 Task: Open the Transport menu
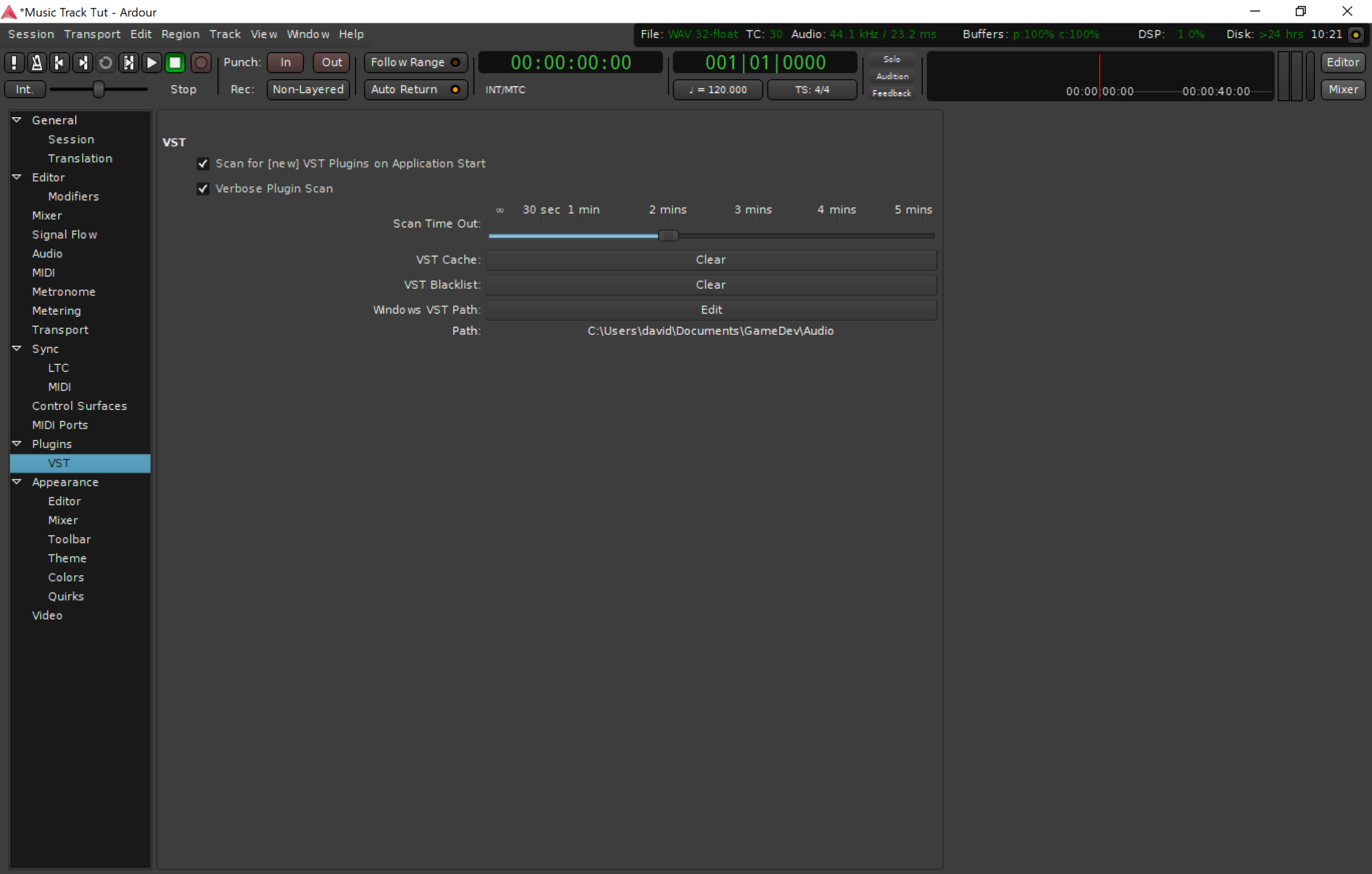coord(92,34)
